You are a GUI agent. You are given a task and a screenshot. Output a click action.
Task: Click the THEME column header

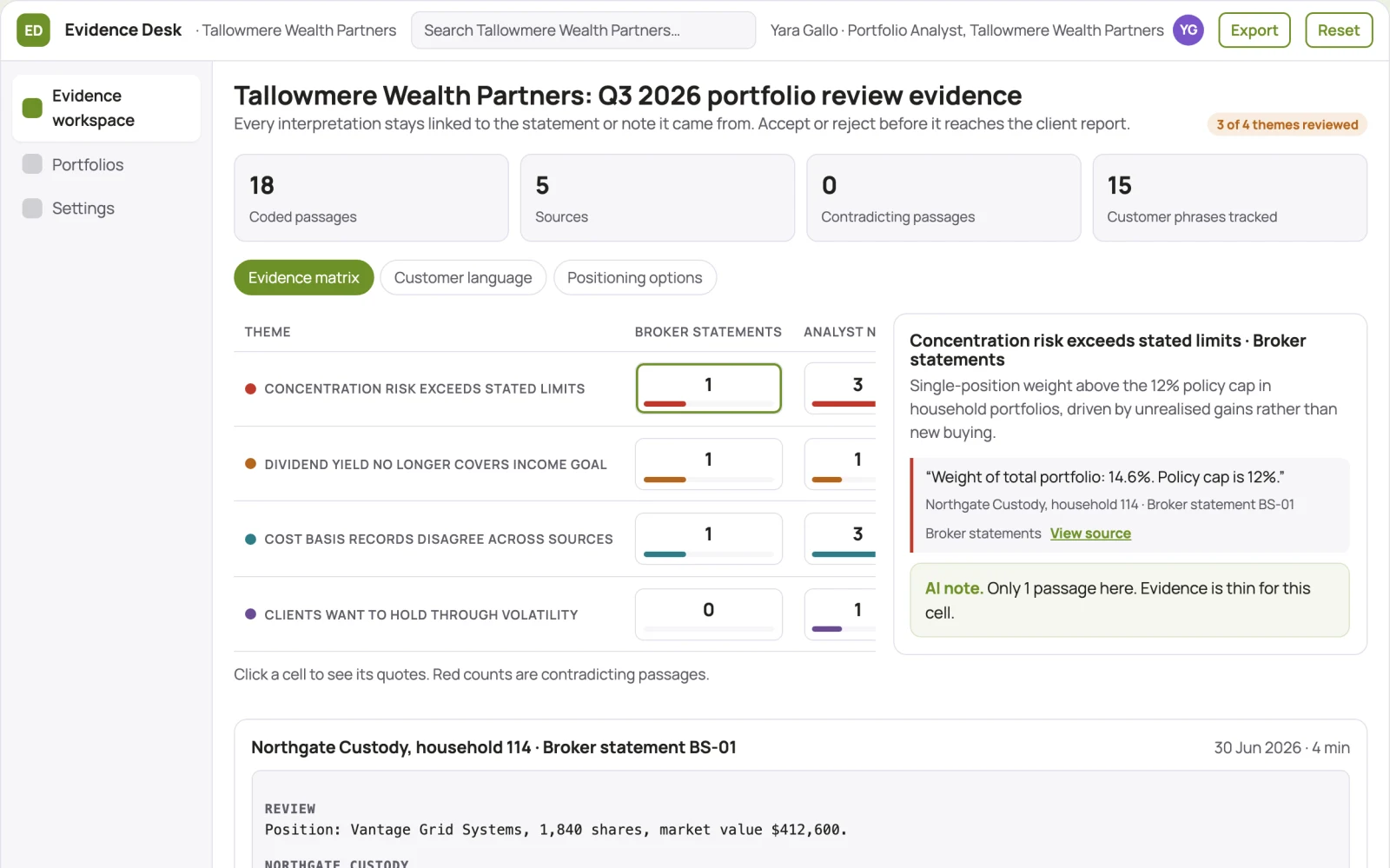coord(268,332)
